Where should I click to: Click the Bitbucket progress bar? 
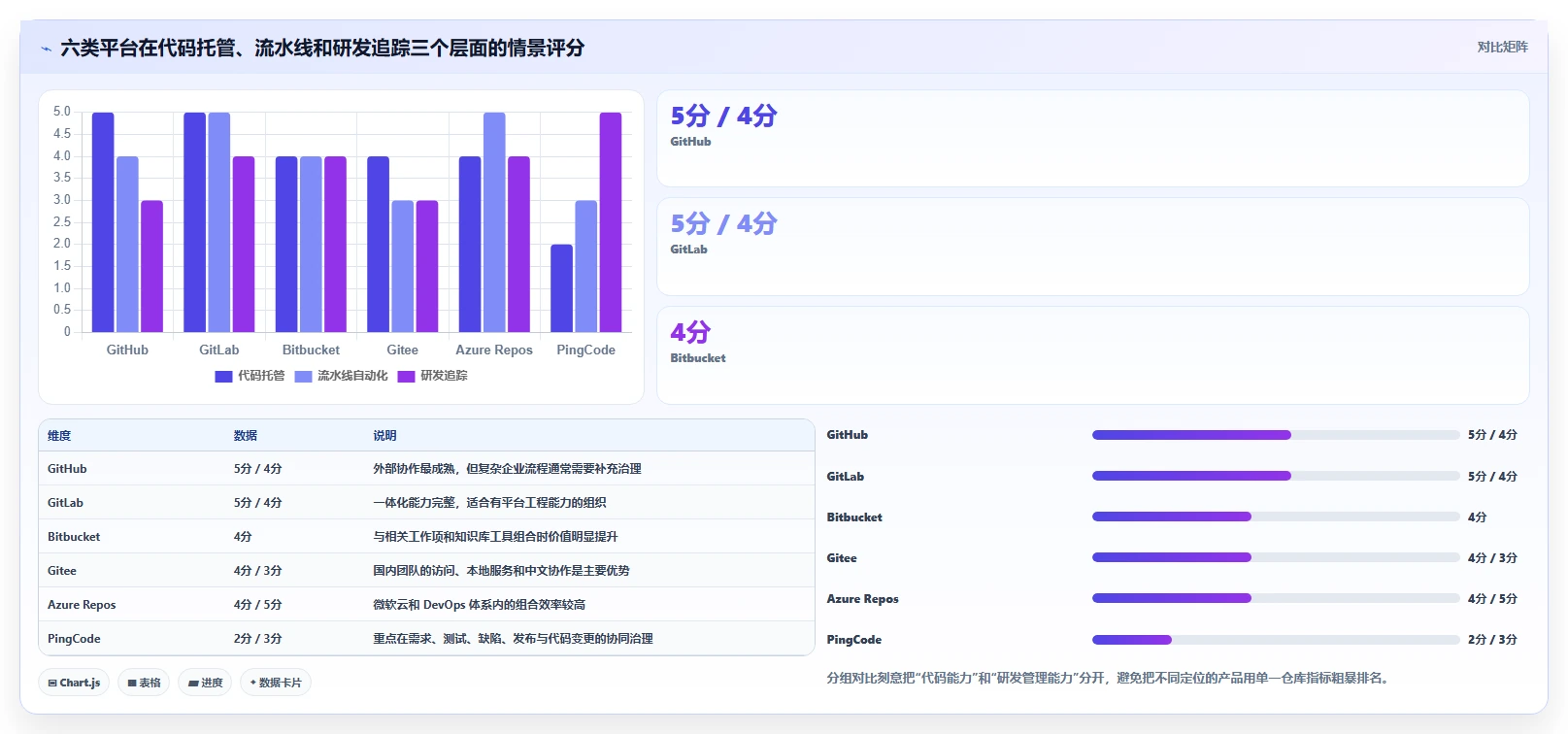1276,517
